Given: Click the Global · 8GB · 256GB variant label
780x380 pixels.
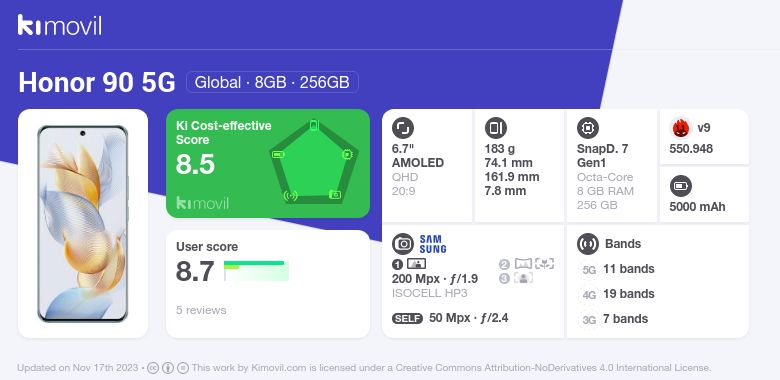Looking at the screenshot, I should (272, 82).
